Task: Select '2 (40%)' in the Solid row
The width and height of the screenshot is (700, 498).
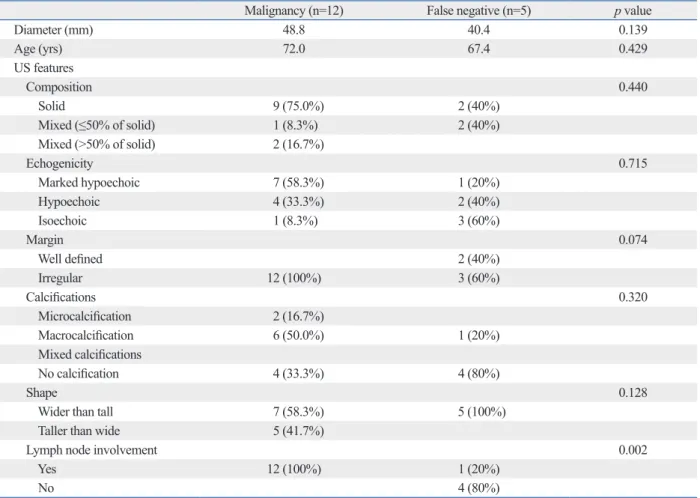Action: coord(479,106)
